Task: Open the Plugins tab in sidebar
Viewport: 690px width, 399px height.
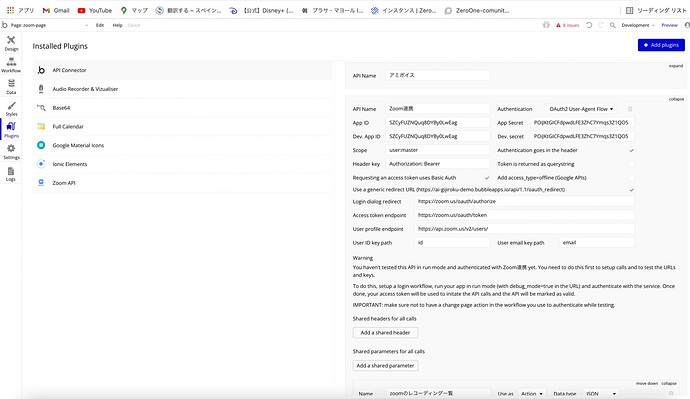Action: click(11, 130)
